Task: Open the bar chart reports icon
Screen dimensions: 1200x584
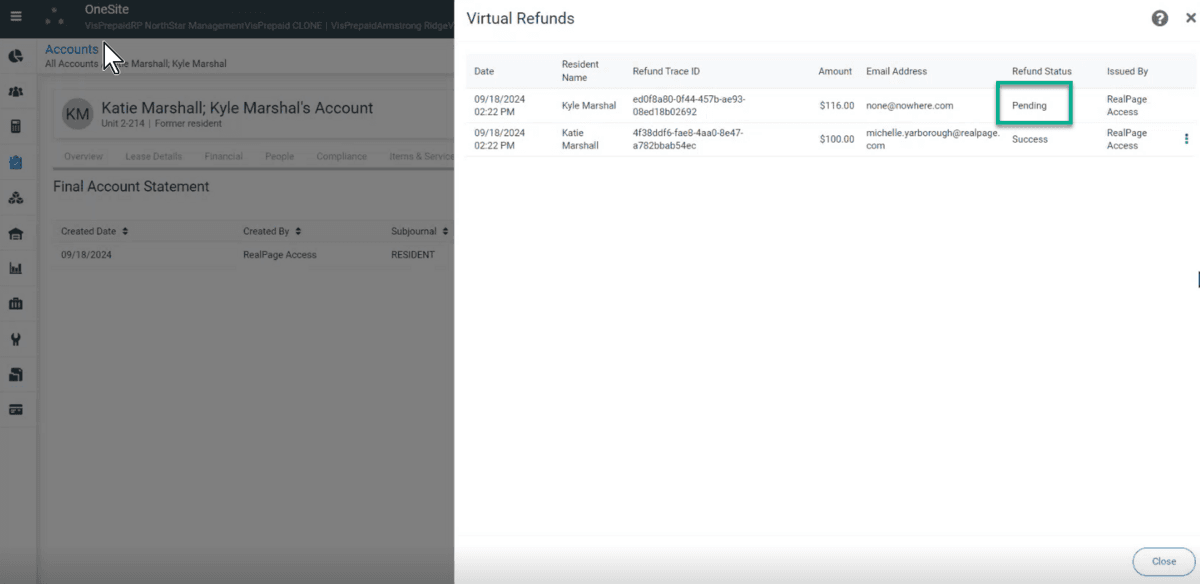Action: pos(16,268)
